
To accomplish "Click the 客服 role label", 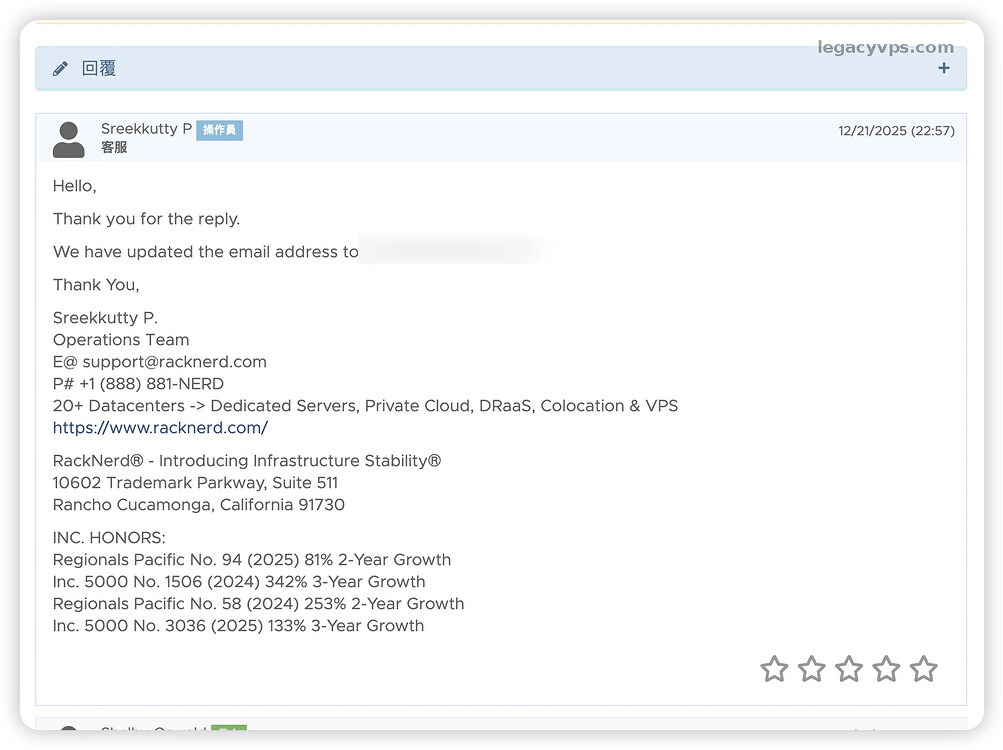I will point(114,148).
